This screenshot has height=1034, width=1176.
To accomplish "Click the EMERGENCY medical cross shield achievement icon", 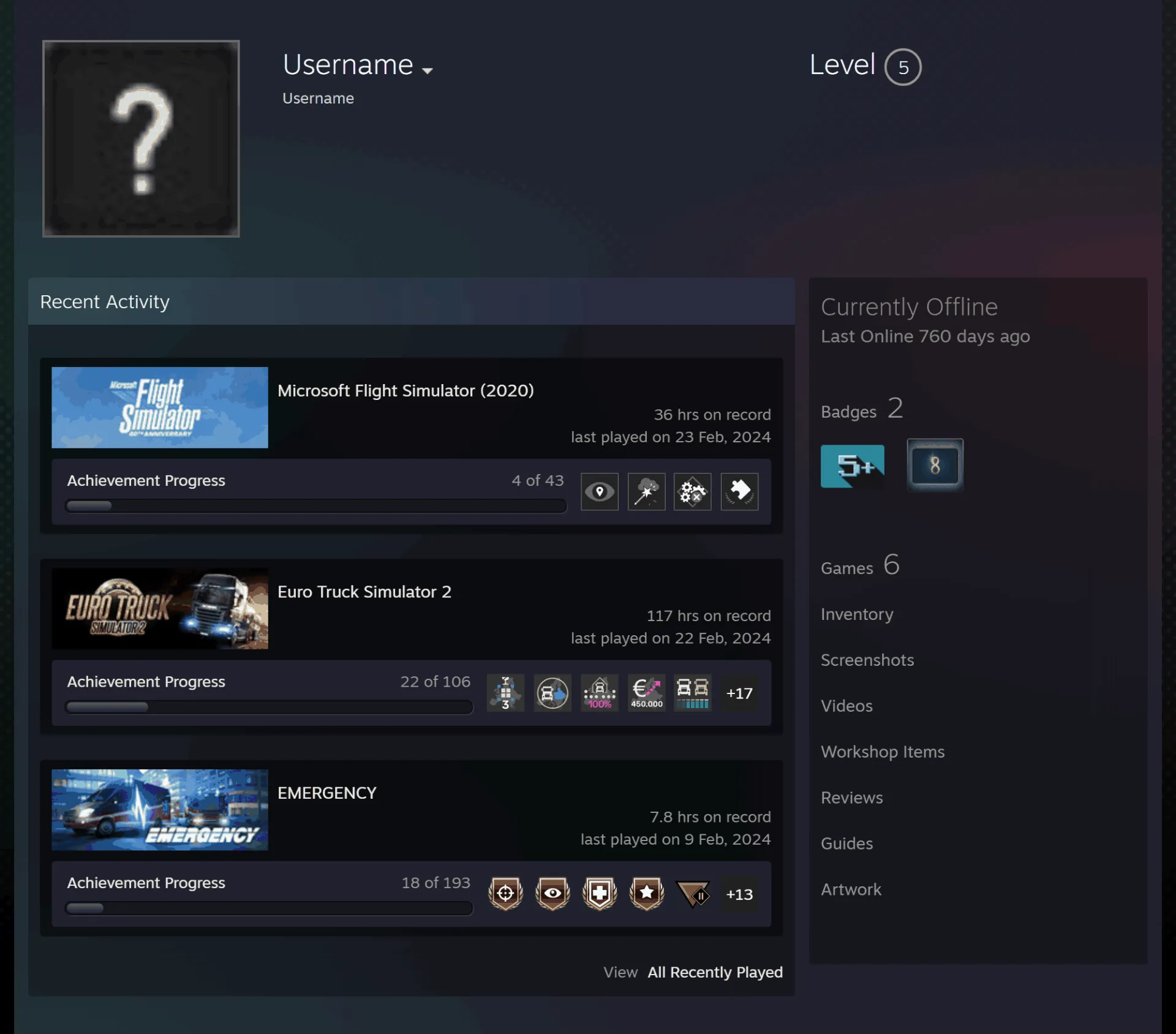I will coord(600,894).
